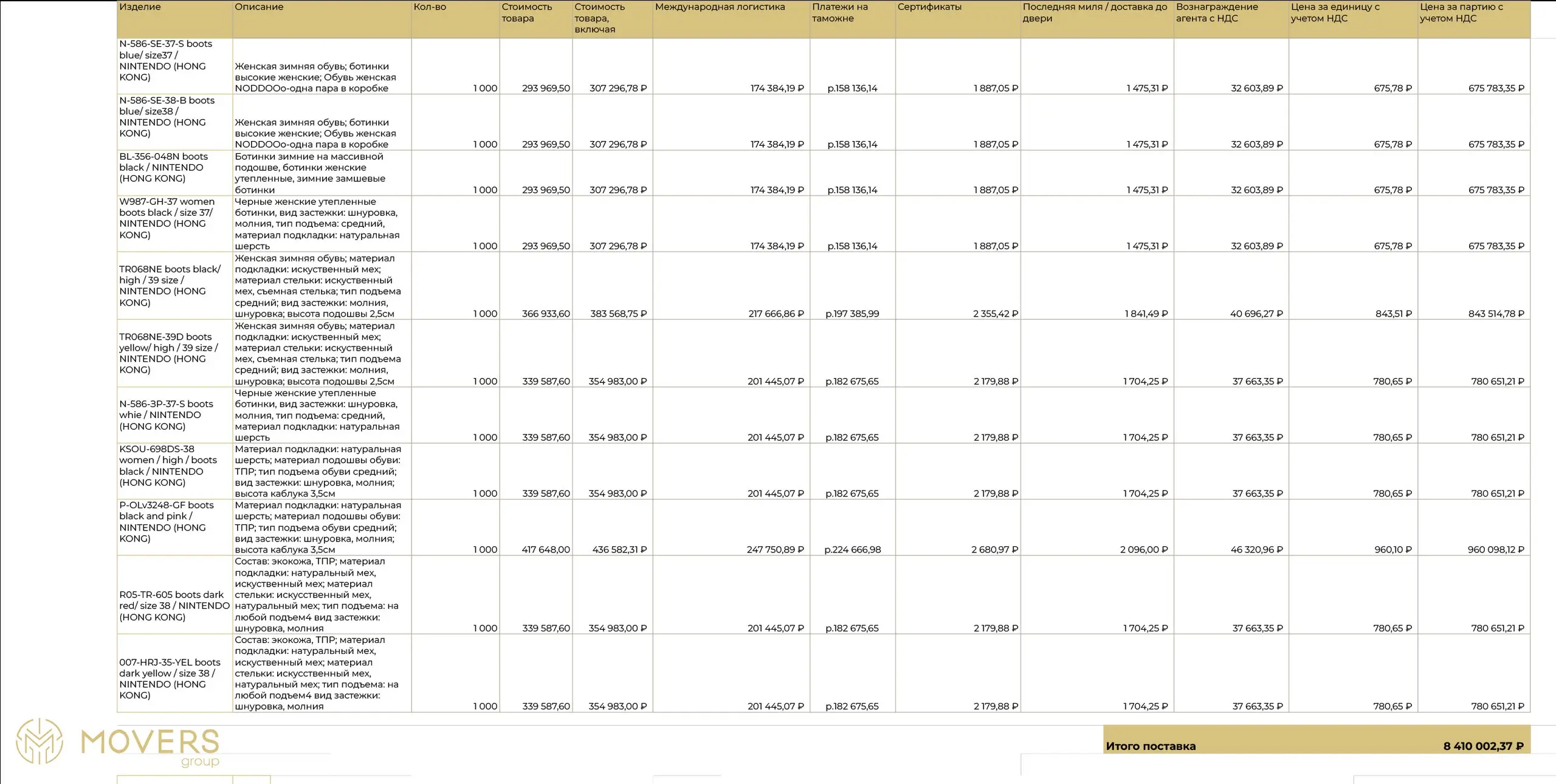Select batch price 960 098,12 ₽

[x=1496, y=549]
